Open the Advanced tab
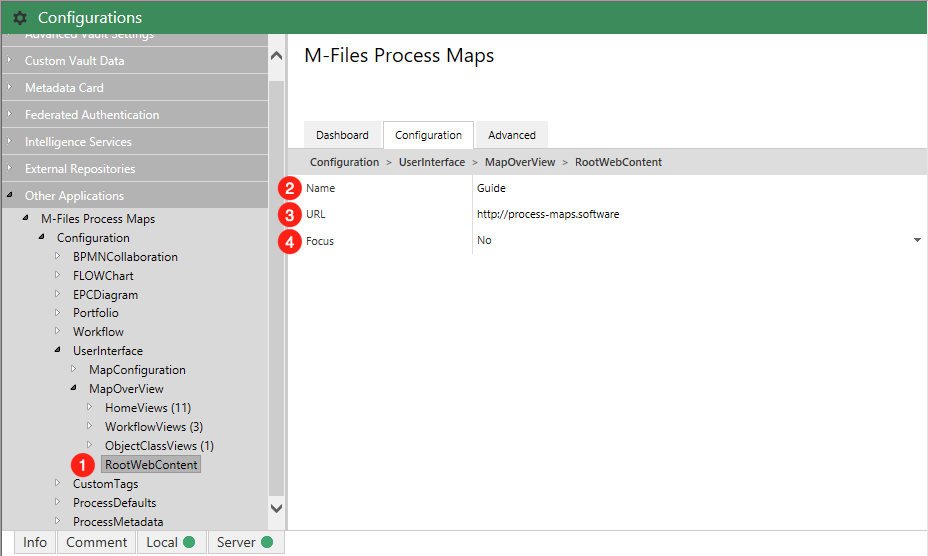Viewport: 928px width, 556px height. [x=512, y=135]
